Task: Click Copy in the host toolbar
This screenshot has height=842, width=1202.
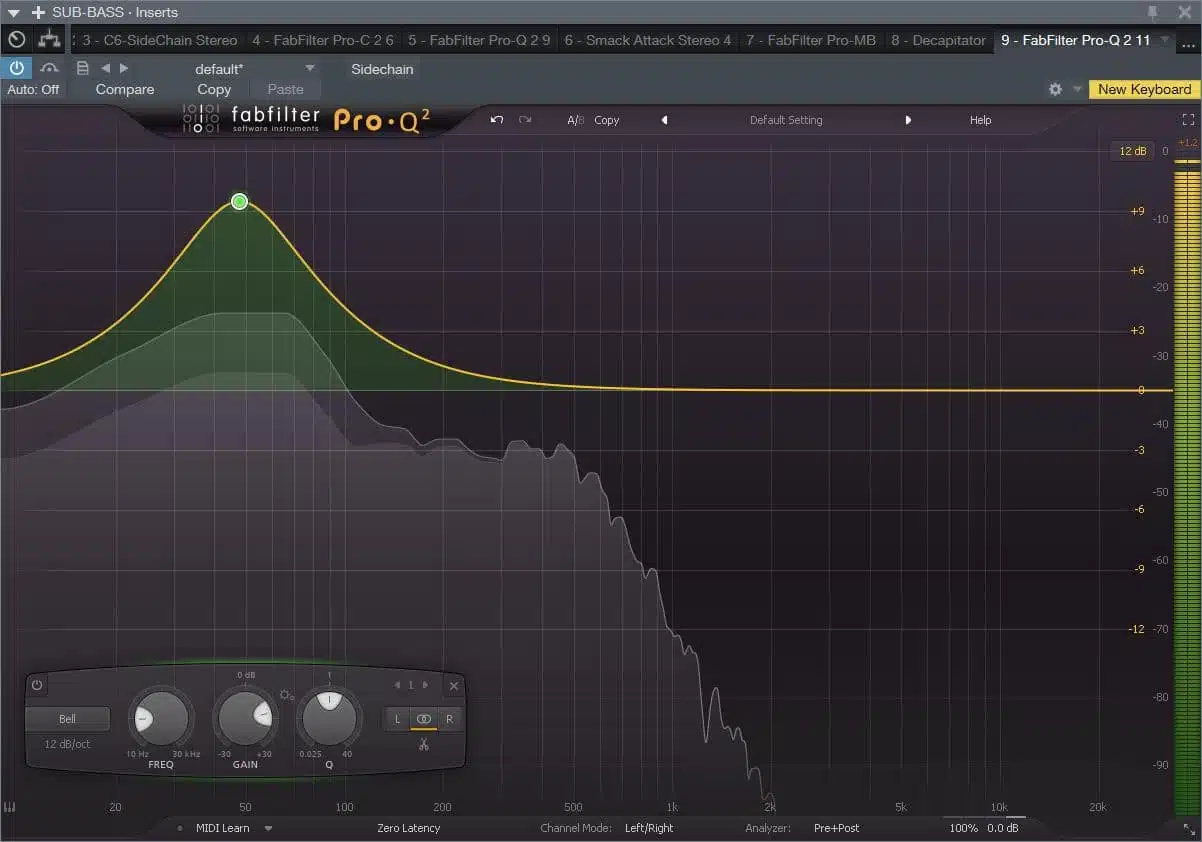Action: pyautogui.click(x=214, y=89)
